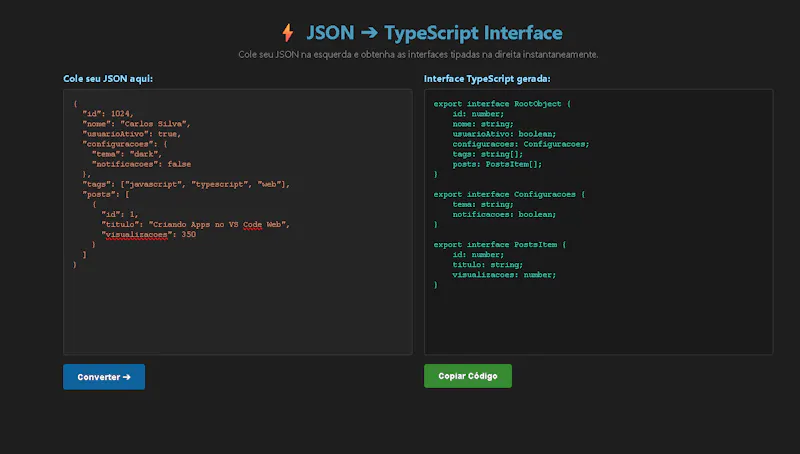Click the JSON line "visualizacoes": 350

tap(148, 235)
